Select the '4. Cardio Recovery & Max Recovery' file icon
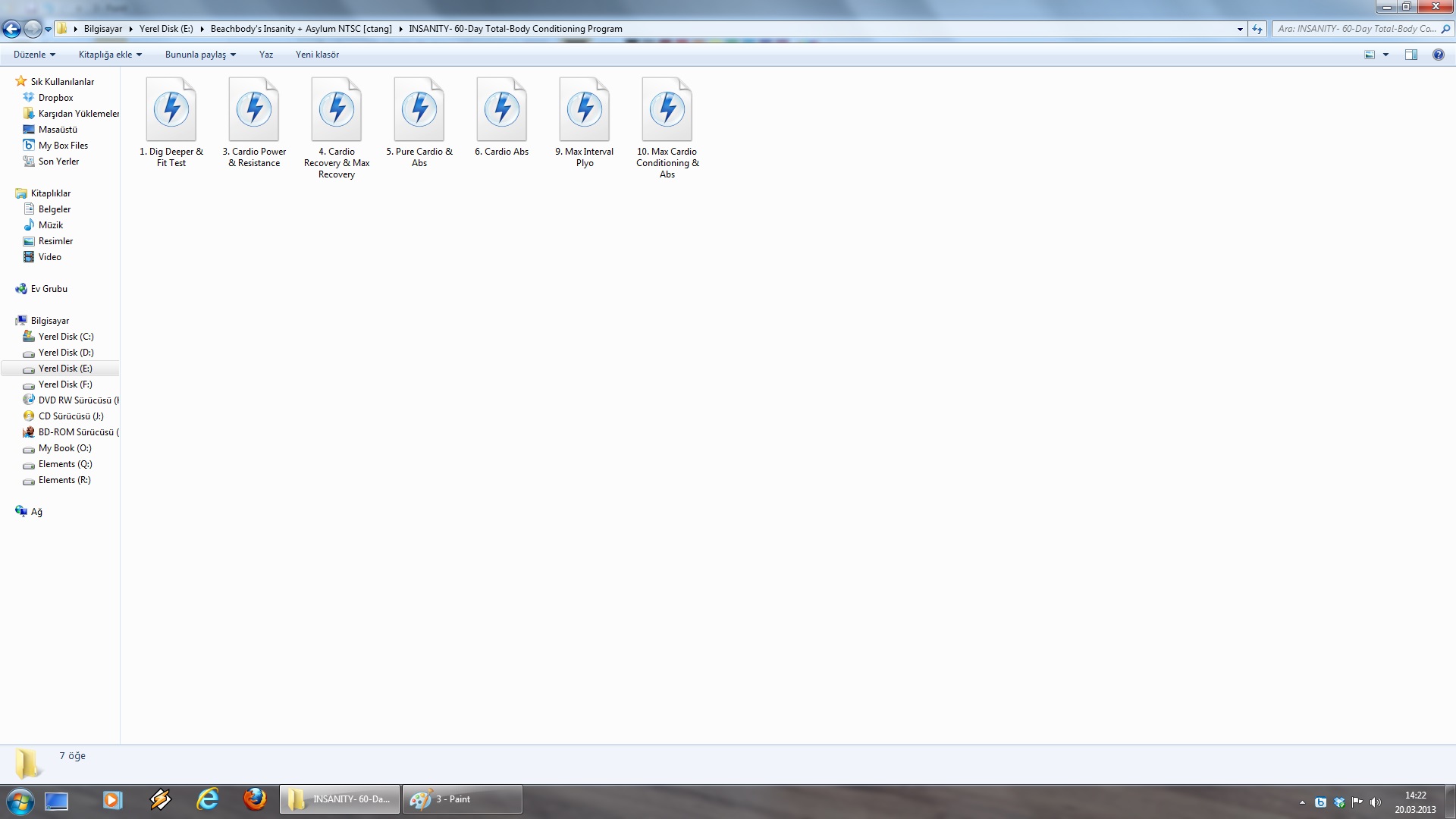Image resolution: width=1456 pixels, height=819 pixels. click(337, 109)
